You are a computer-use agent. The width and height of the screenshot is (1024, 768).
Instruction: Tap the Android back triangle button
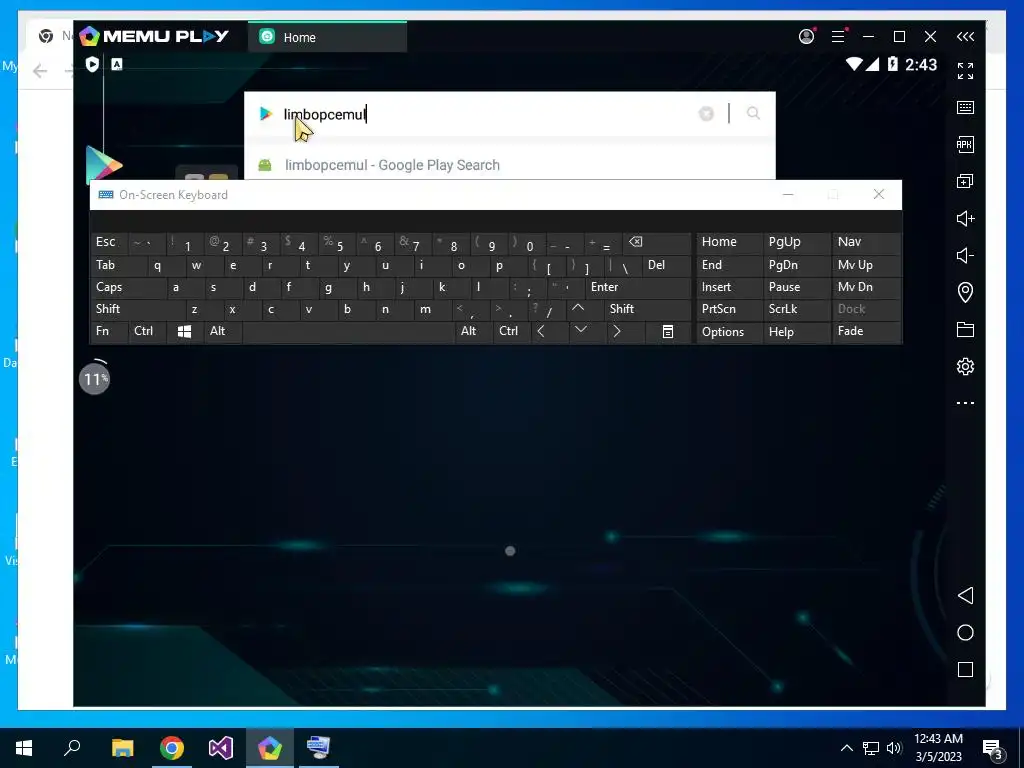click(965, 596)
